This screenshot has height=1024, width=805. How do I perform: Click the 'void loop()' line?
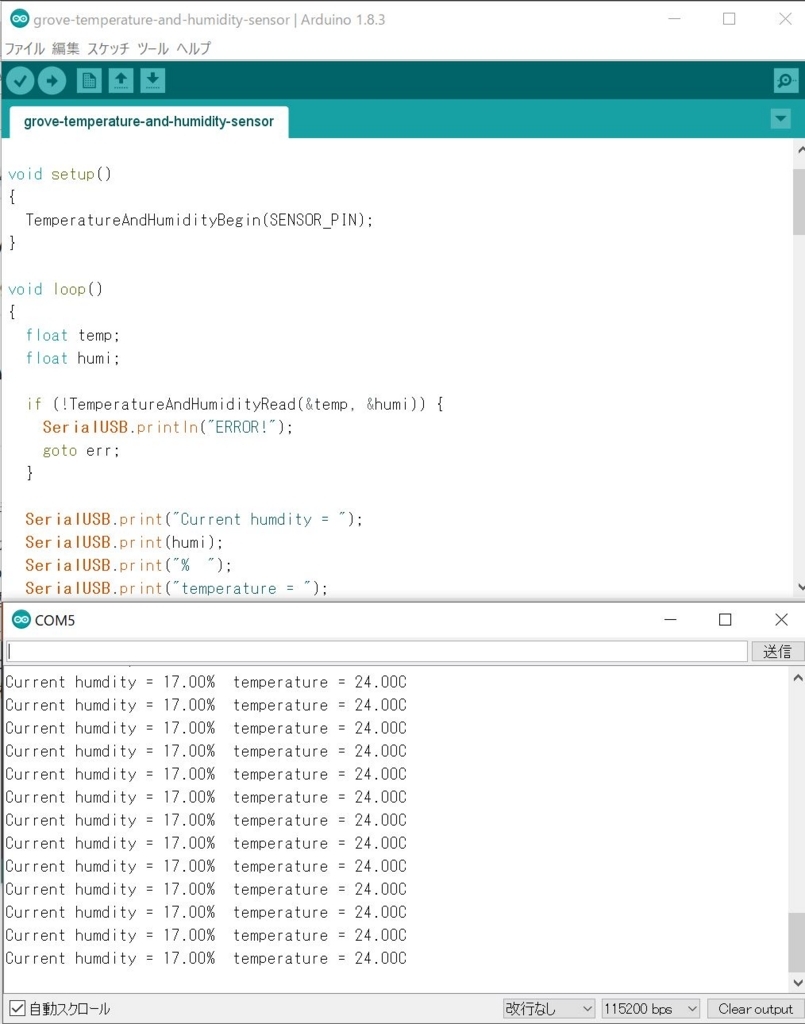55,289
